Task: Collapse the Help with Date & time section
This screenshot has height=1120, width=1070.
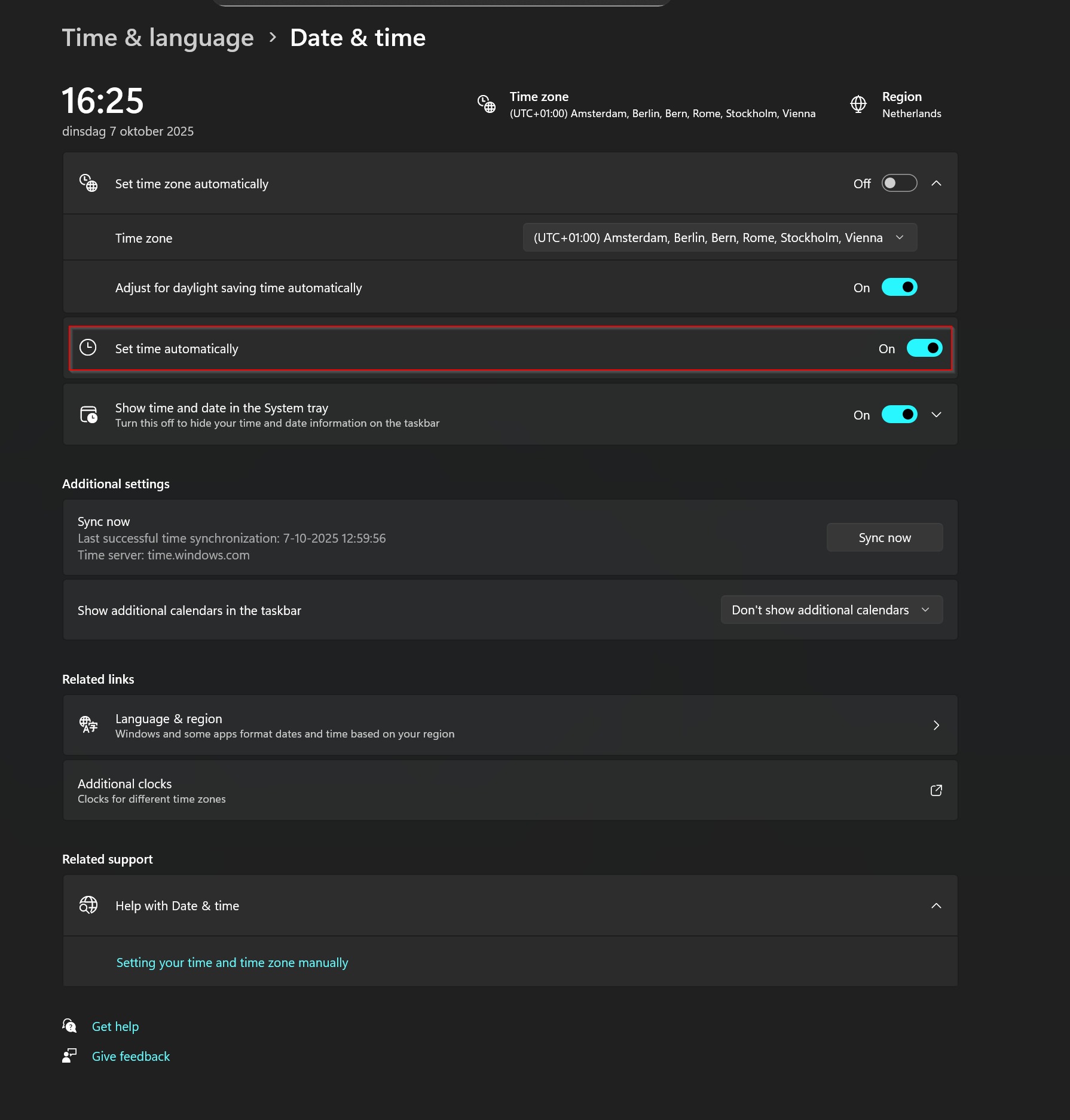Action: (936, 905)
